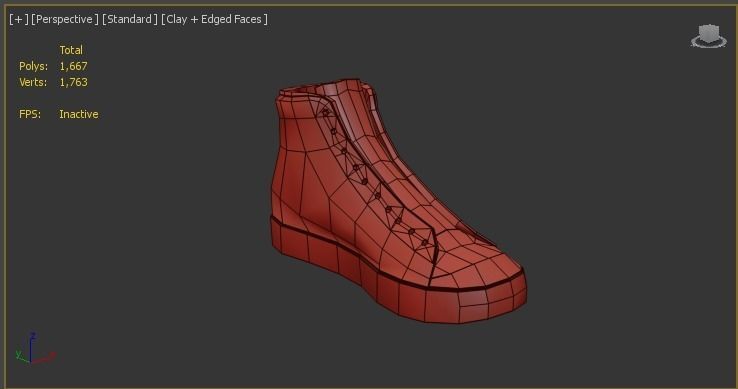Click the ViewCube navigation icon
This screenshot has width=738, height=389.
pyautogui.click(x=708, y=36)
